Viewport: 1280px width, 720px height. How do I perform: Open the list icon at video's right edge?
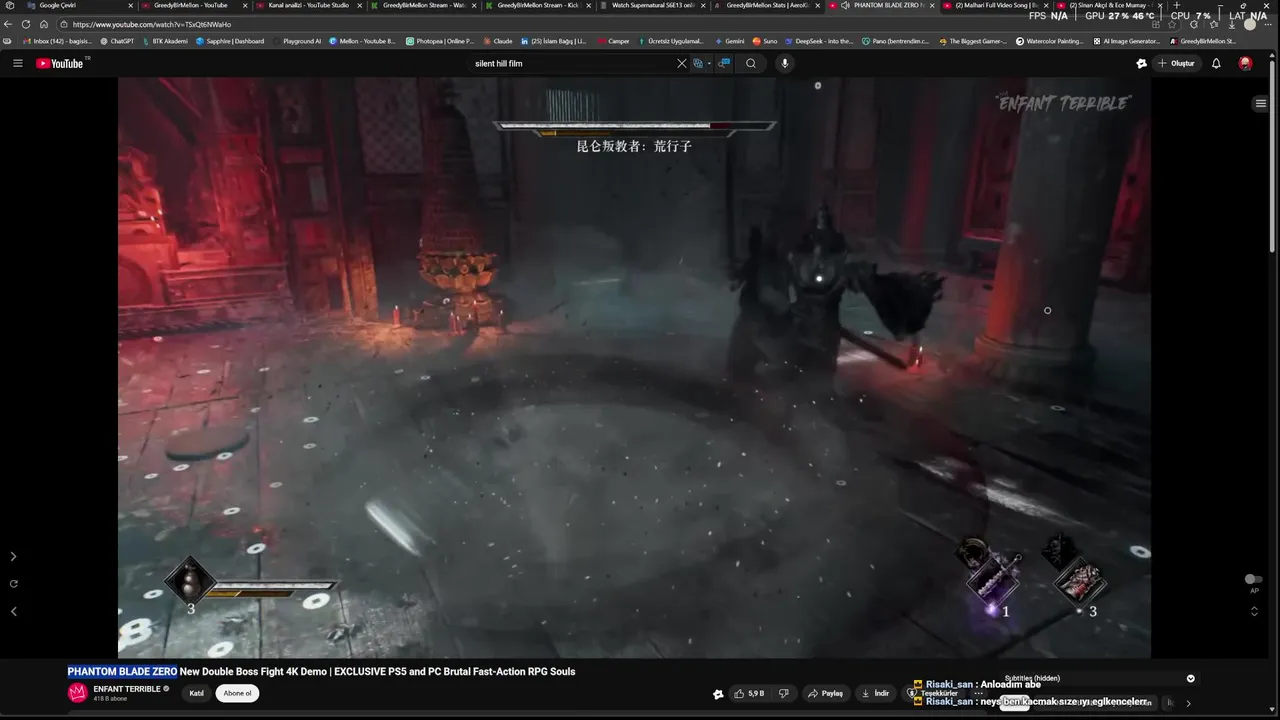tap(1261, 103)
